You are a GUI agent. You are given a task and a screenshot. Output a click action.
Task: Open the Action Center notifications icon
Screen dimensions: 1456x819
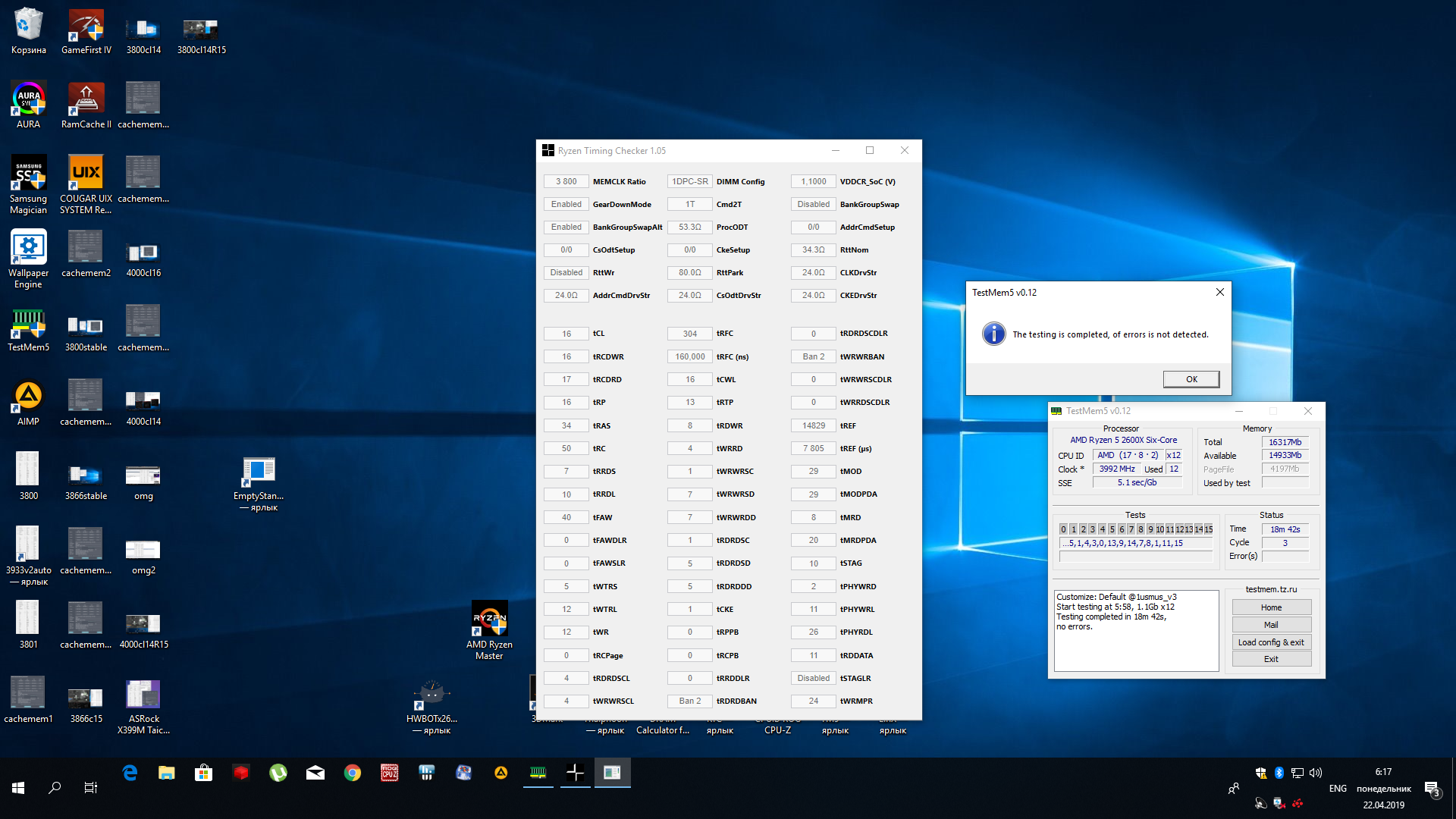tap(1432, 789)
